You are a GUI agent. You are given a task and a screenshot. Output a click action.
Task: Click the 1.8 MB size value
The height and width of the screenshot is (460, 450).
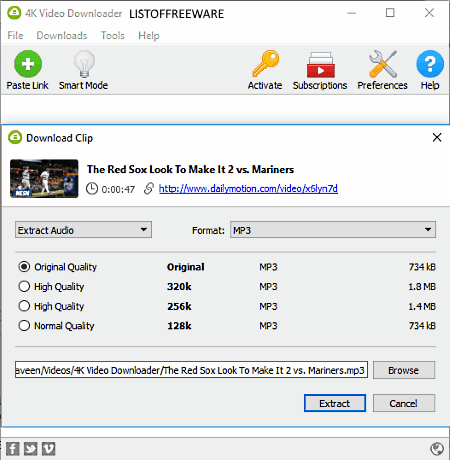click(x=422, y=287)
